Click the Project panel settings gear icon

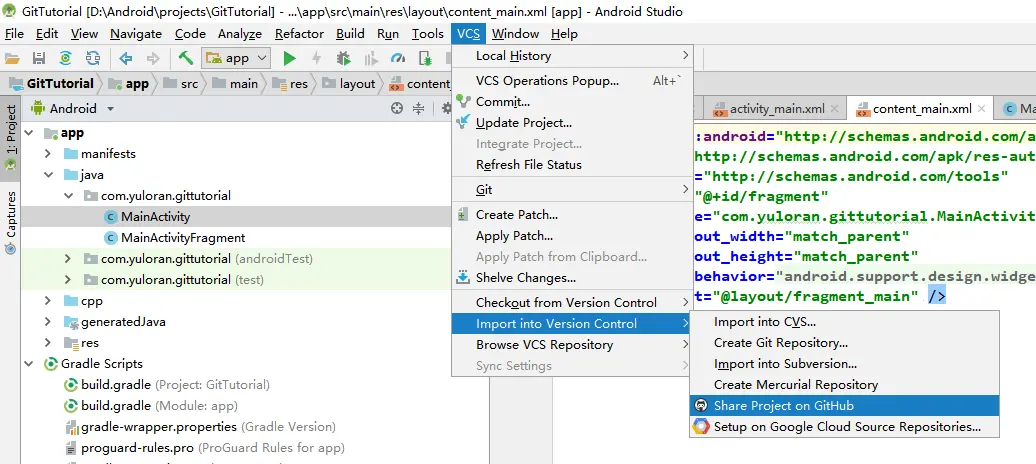tap(446, 108)
